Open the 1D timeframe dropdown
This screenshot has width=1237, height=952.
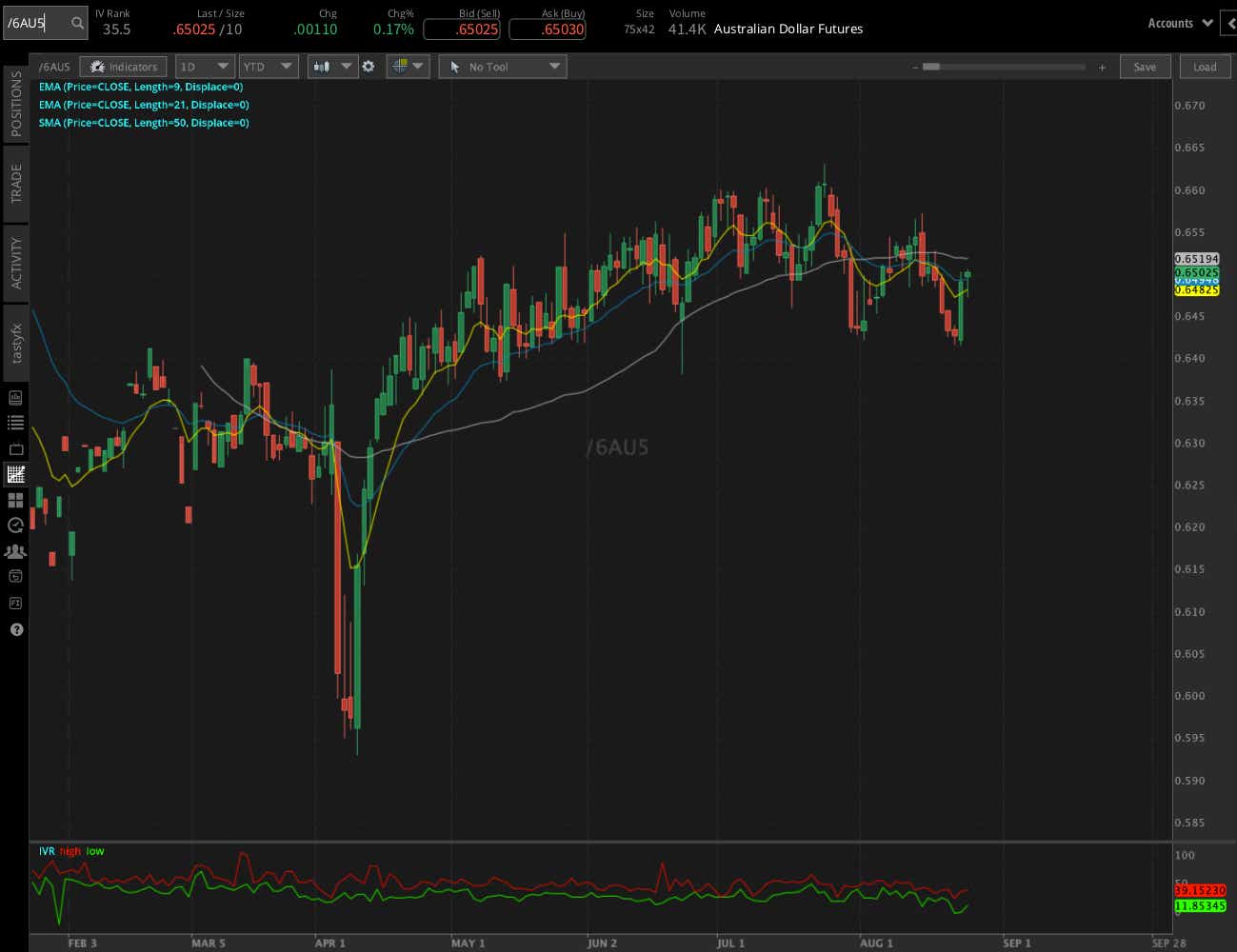[205, 66]
